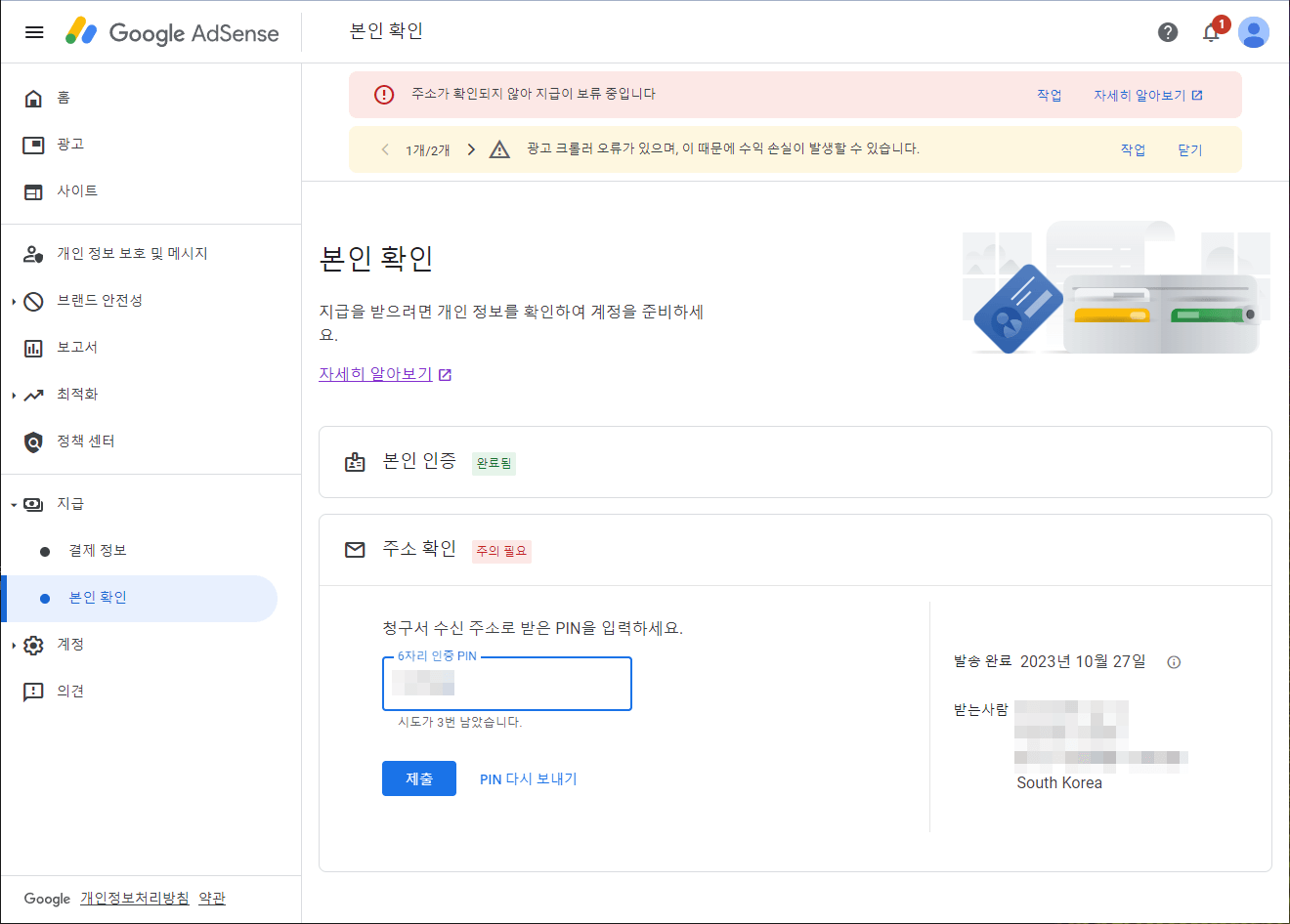Open the hamburger navigation menu
This screenshot has height=924, width=1290.
click(x=34, y=31)
